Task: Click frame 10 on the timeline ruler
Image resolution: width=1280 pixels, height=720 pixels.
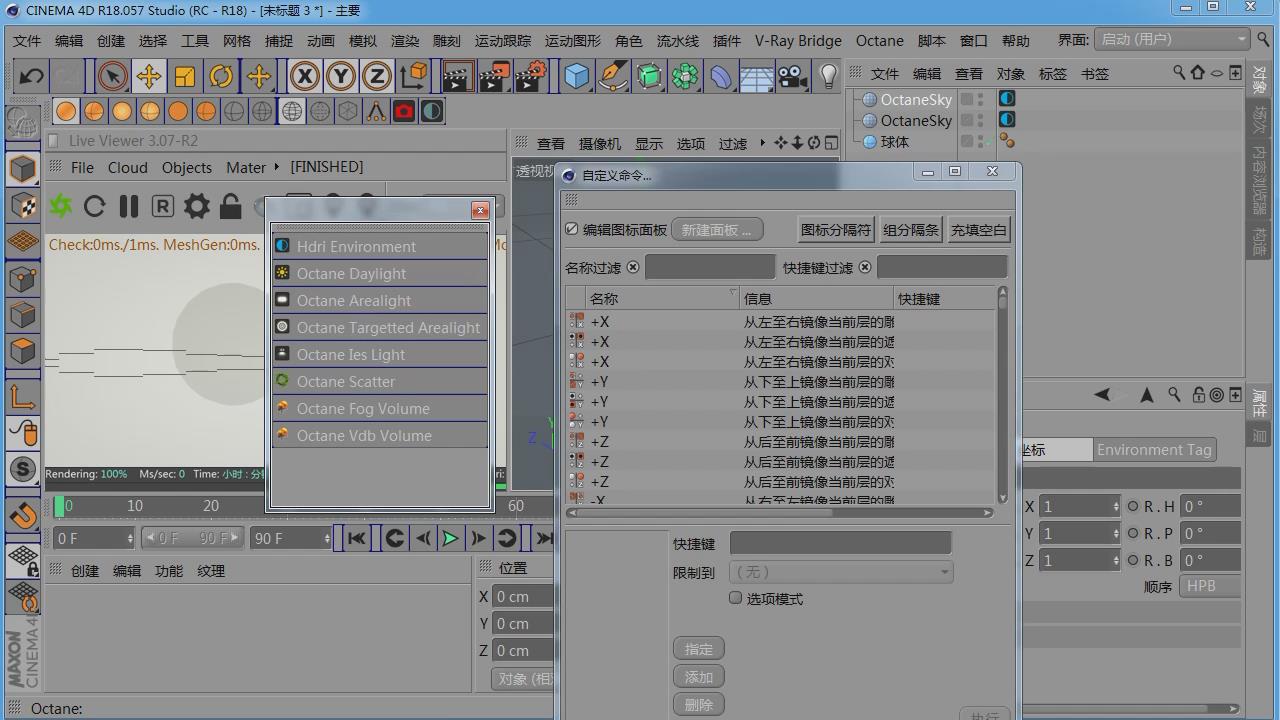Action: point(135,506)
